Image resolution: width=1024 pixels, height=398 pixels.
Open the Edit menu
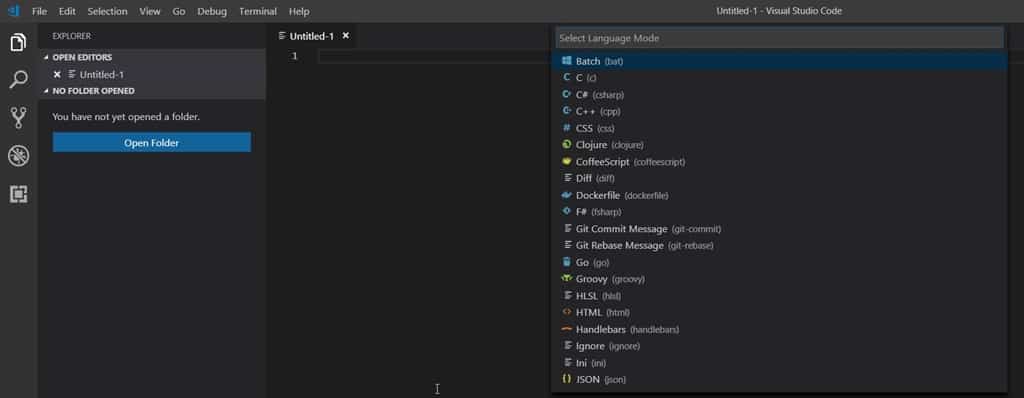point(67,11)
